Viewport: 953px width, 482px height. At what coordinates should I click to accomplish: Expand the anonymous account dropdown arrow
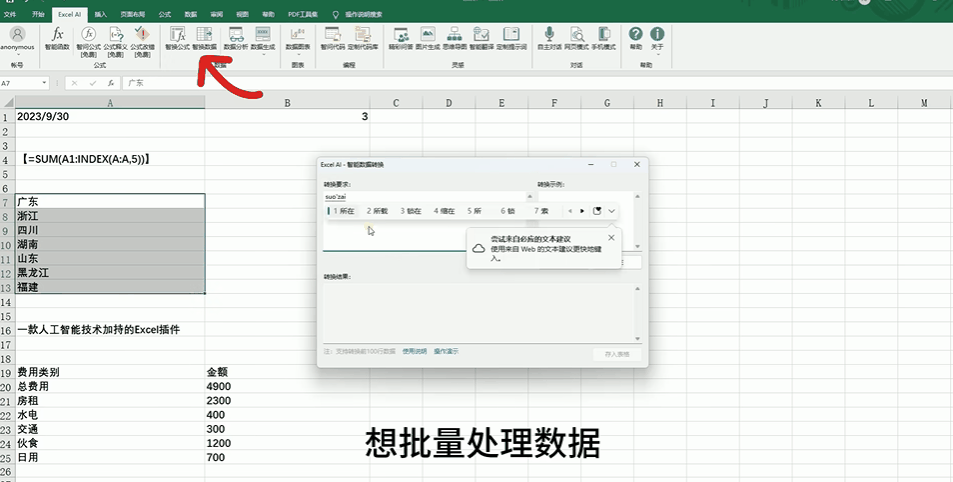(x=18, y=54)
